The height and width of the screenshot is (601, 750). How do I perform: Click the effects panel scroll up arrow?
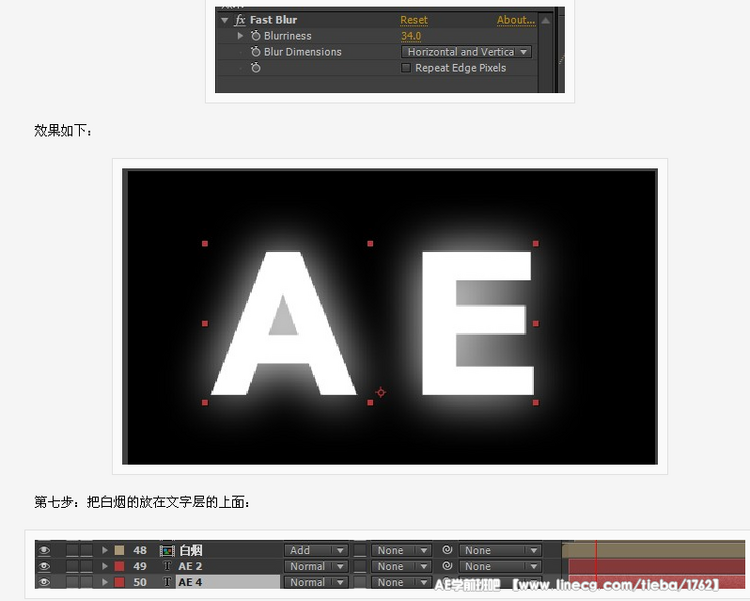[546, 21]
